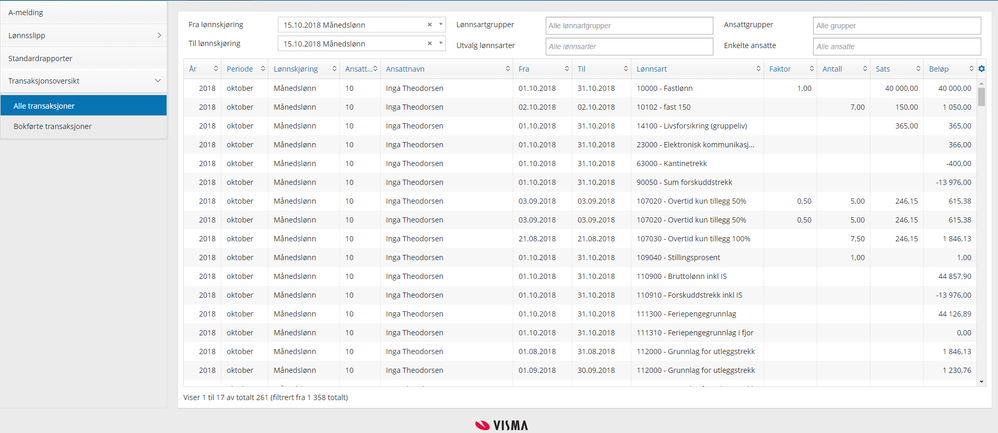Click sort icon in Lønnsart column header

pyautogui.click(x=758, y=68)
